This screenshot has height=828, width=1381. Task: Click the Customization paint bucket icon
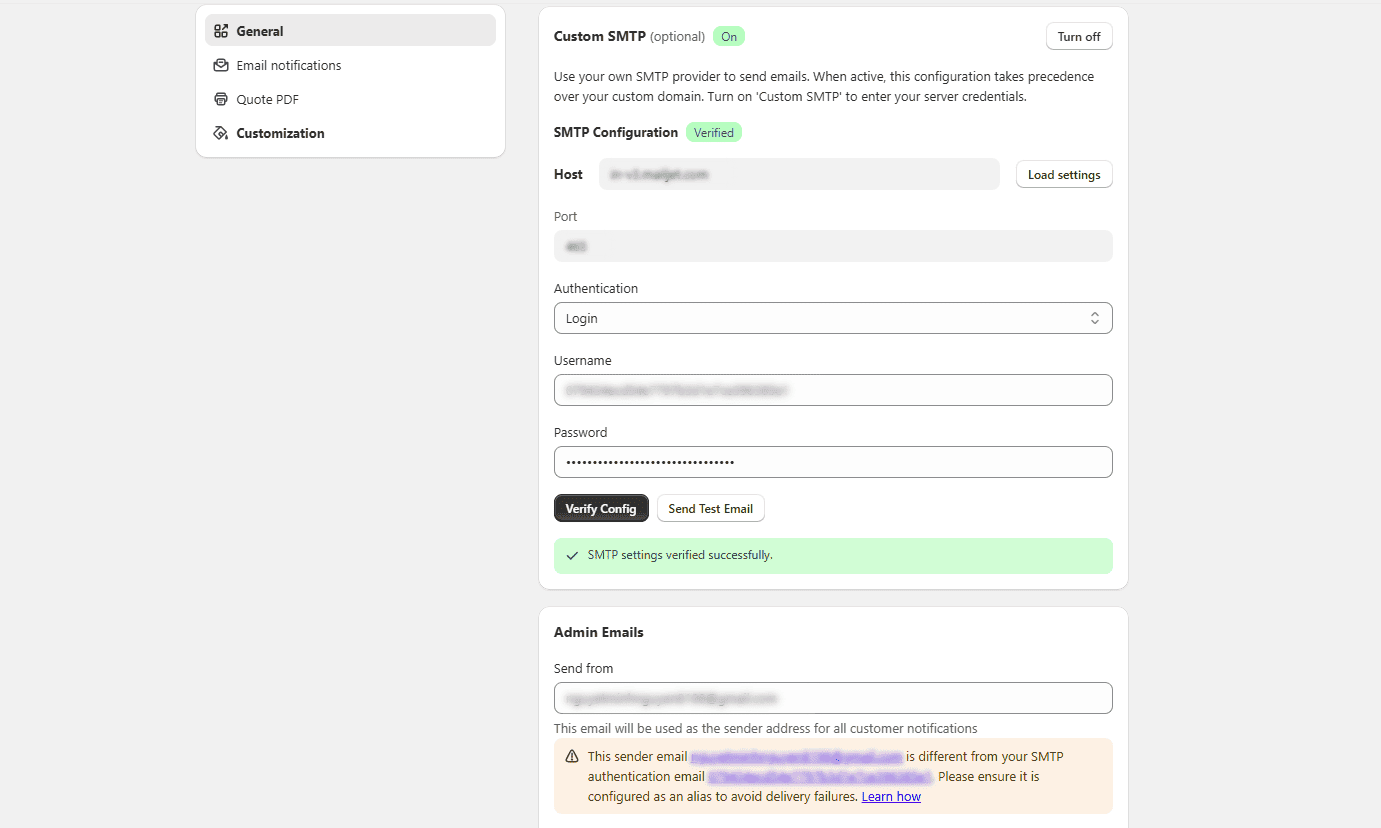point(221,133)
